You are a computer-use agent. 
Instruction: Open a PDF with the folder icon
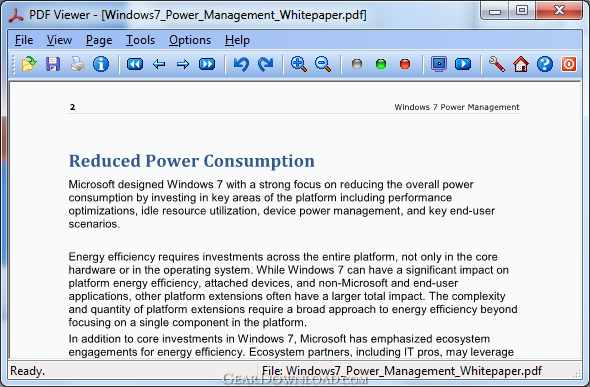tap(29, 64)
